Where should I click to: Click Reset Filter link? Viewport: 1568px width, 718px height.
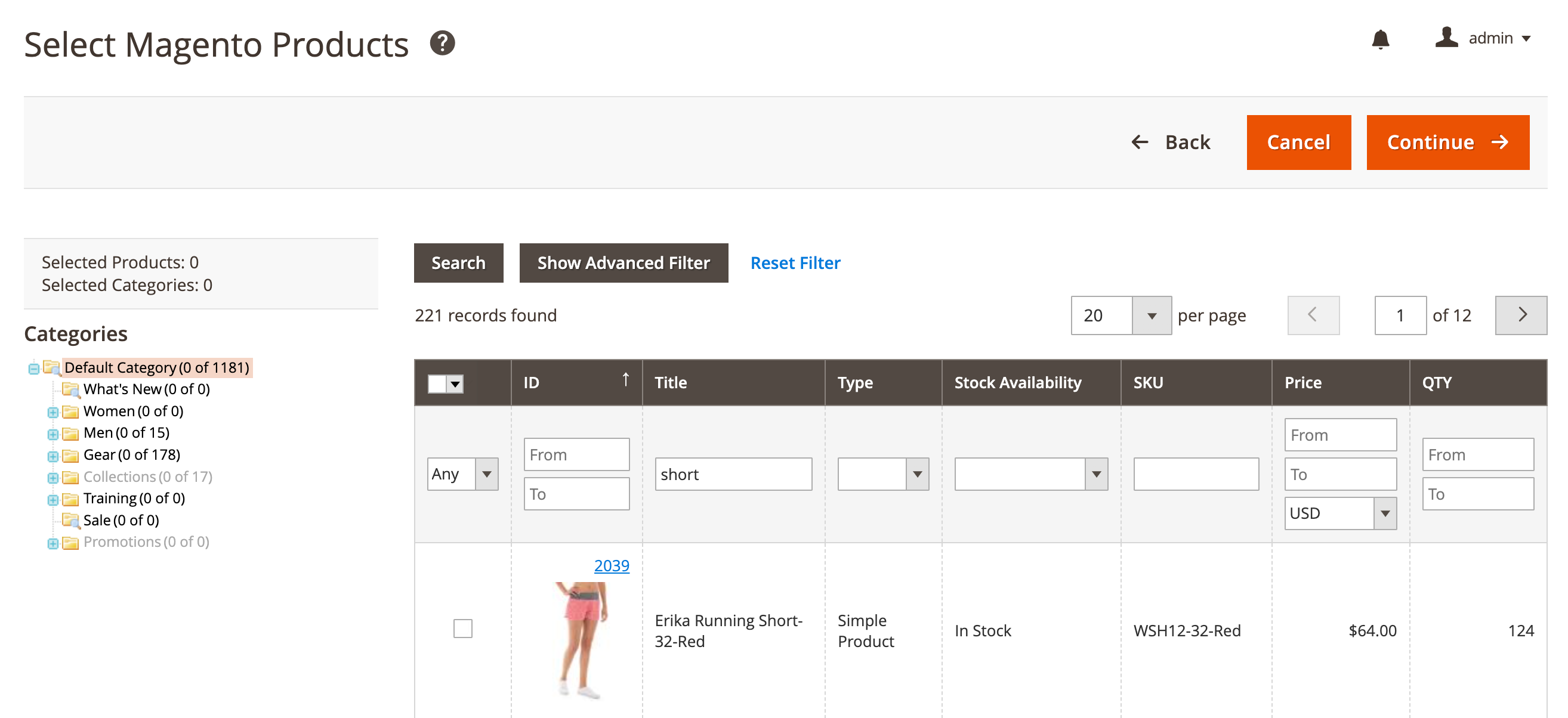(x=795, y=263)
